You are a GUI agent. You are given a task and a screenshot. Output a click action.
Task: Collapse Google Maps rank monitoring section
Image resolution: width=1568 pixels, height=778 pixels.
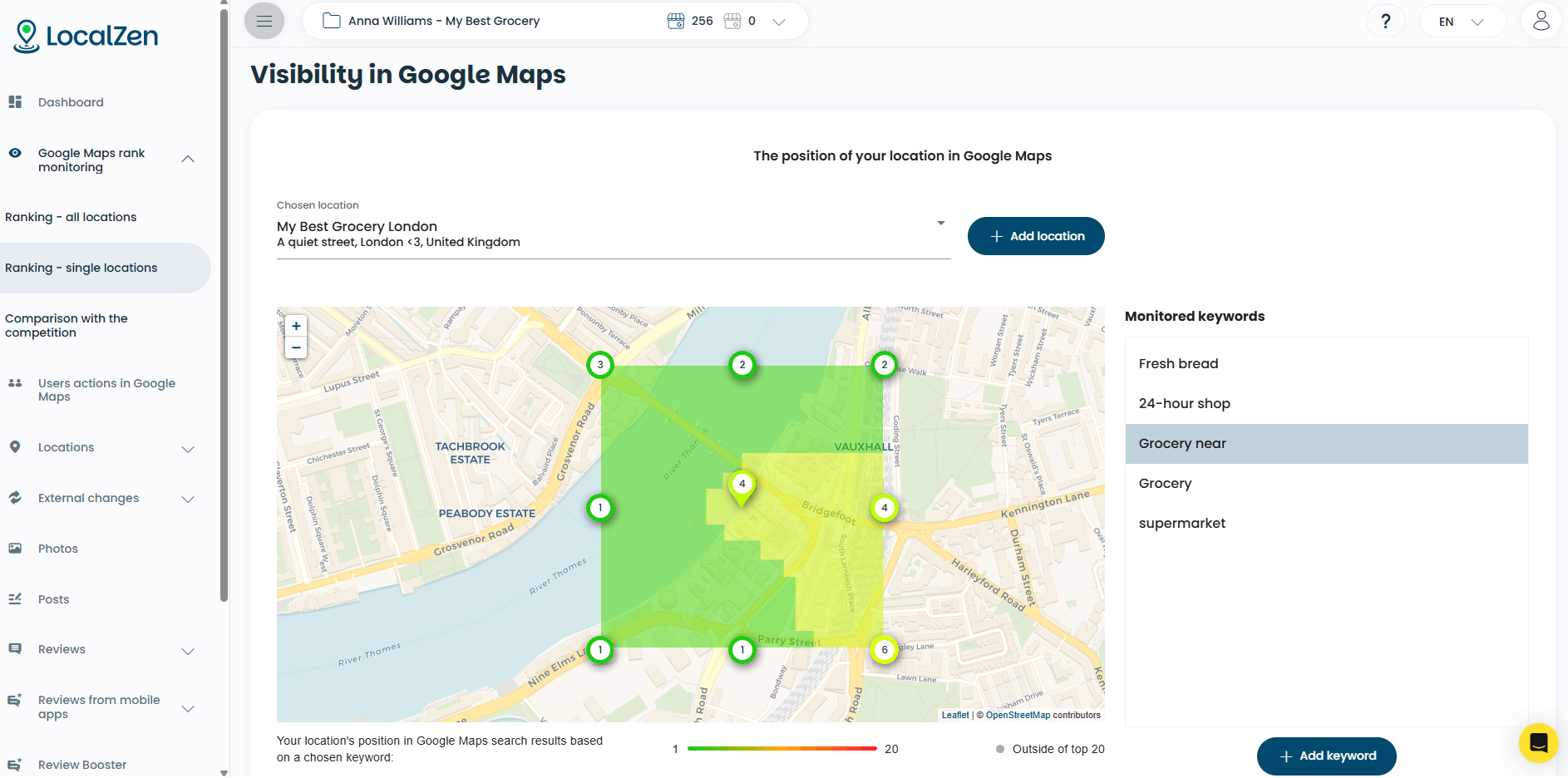point(189,160)
